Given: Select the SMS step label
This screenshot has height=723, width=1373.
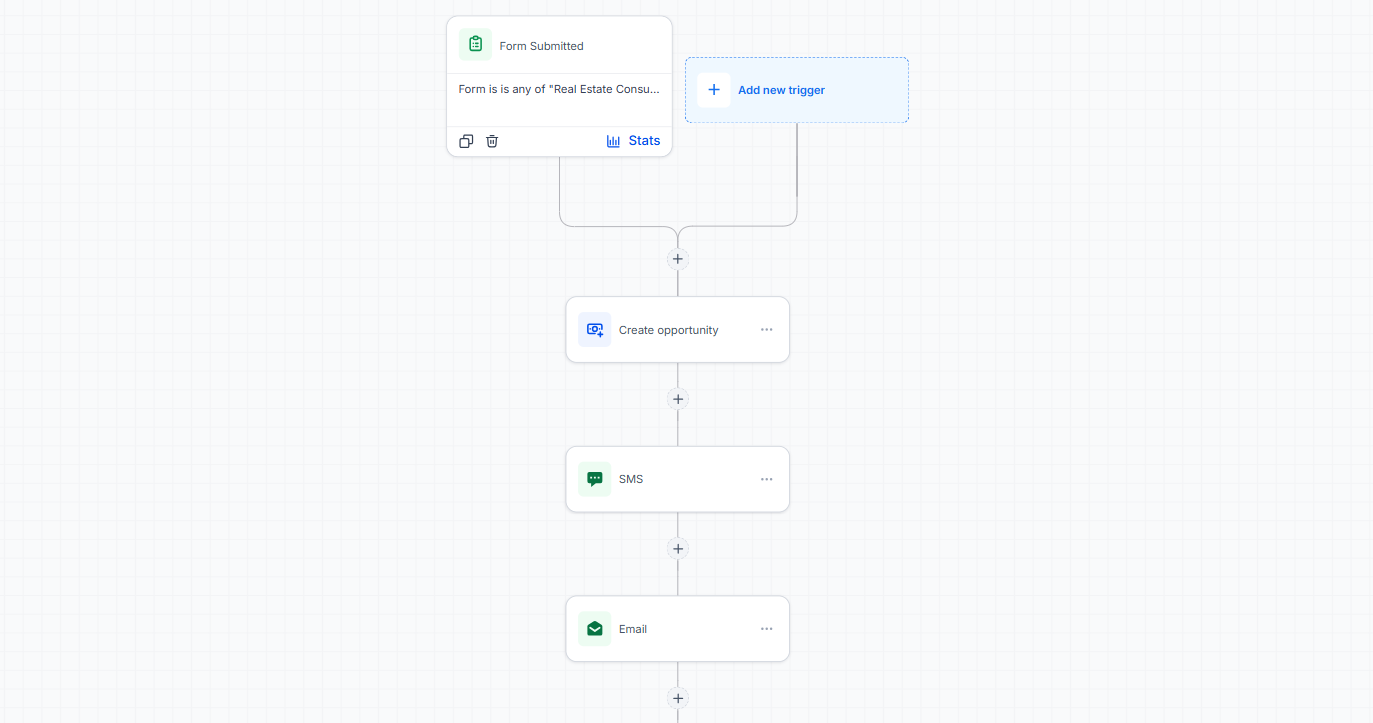Looking at the screenshot, I should tap(631, 479).
